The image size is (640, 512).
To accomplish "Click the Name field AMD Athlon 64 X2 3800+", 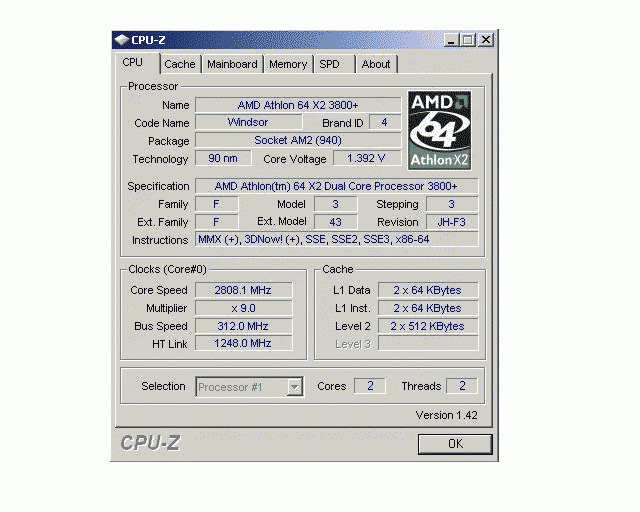I will [x=298, y=105].
